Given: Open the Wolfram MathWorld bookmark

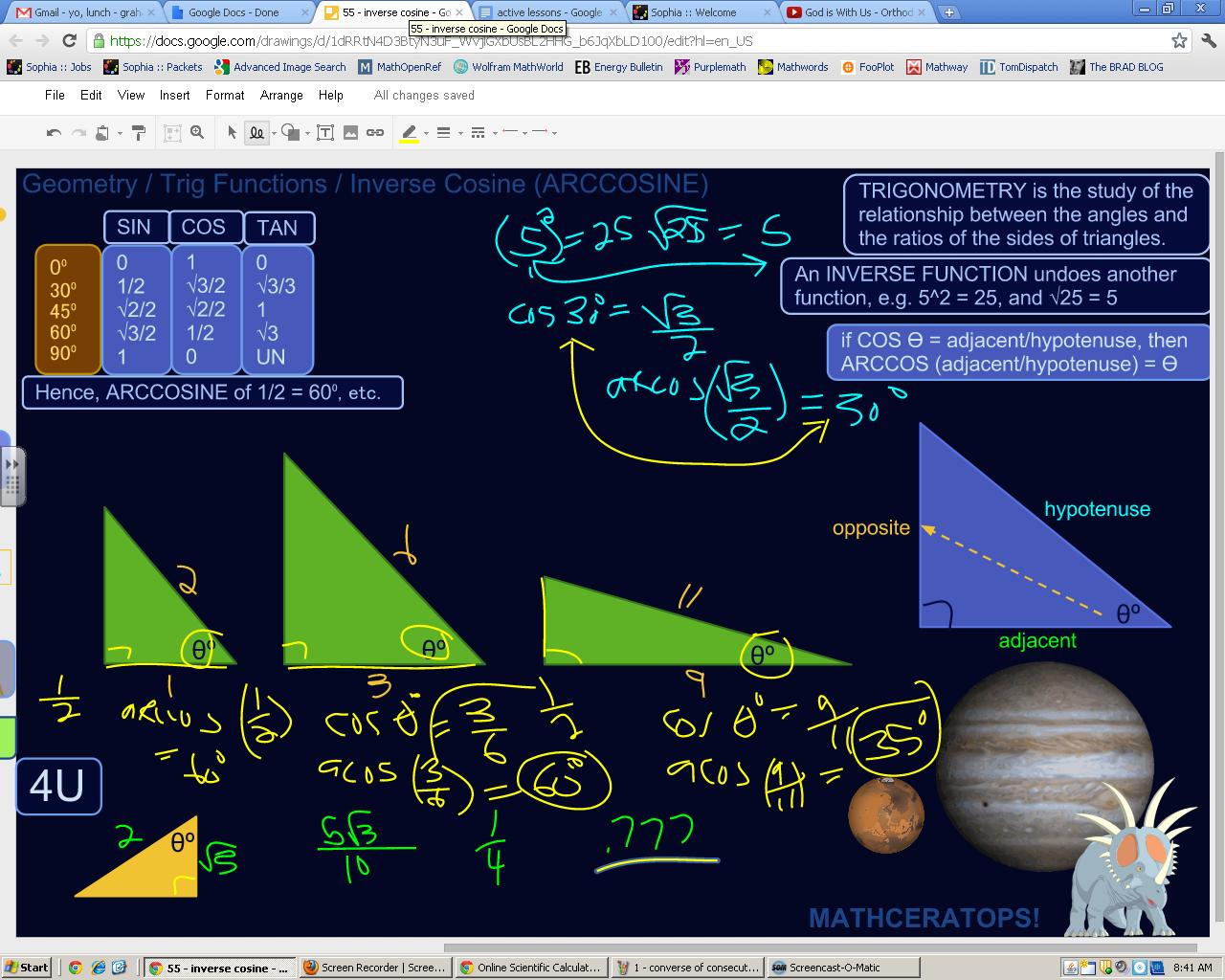Looking at the screenshot, I should (x=508, y=67).
